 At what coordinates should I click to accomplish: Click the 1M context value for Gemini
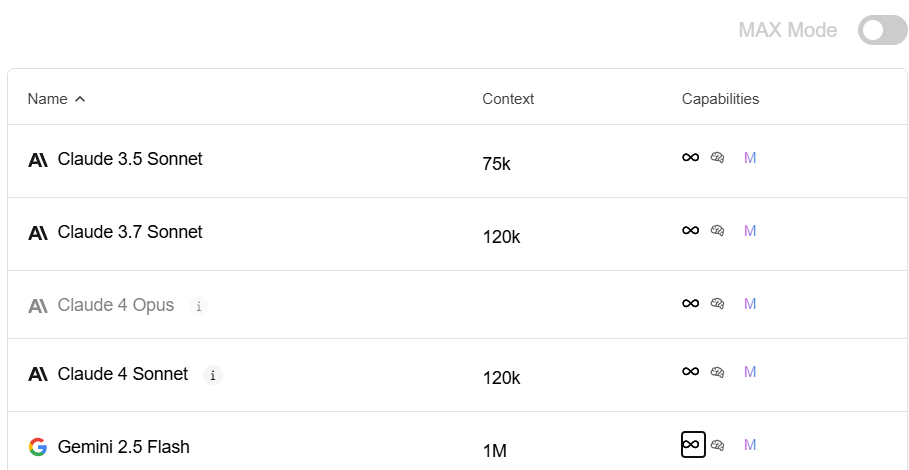[x=495, y=451]
